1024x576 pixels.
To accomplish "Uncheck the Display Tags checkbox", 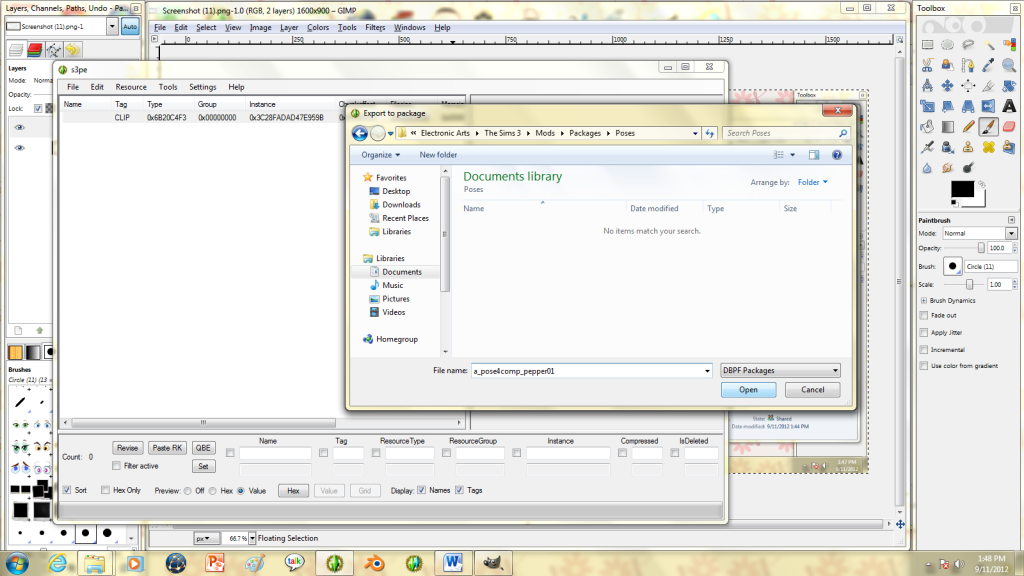I will [x=460, y=490].
